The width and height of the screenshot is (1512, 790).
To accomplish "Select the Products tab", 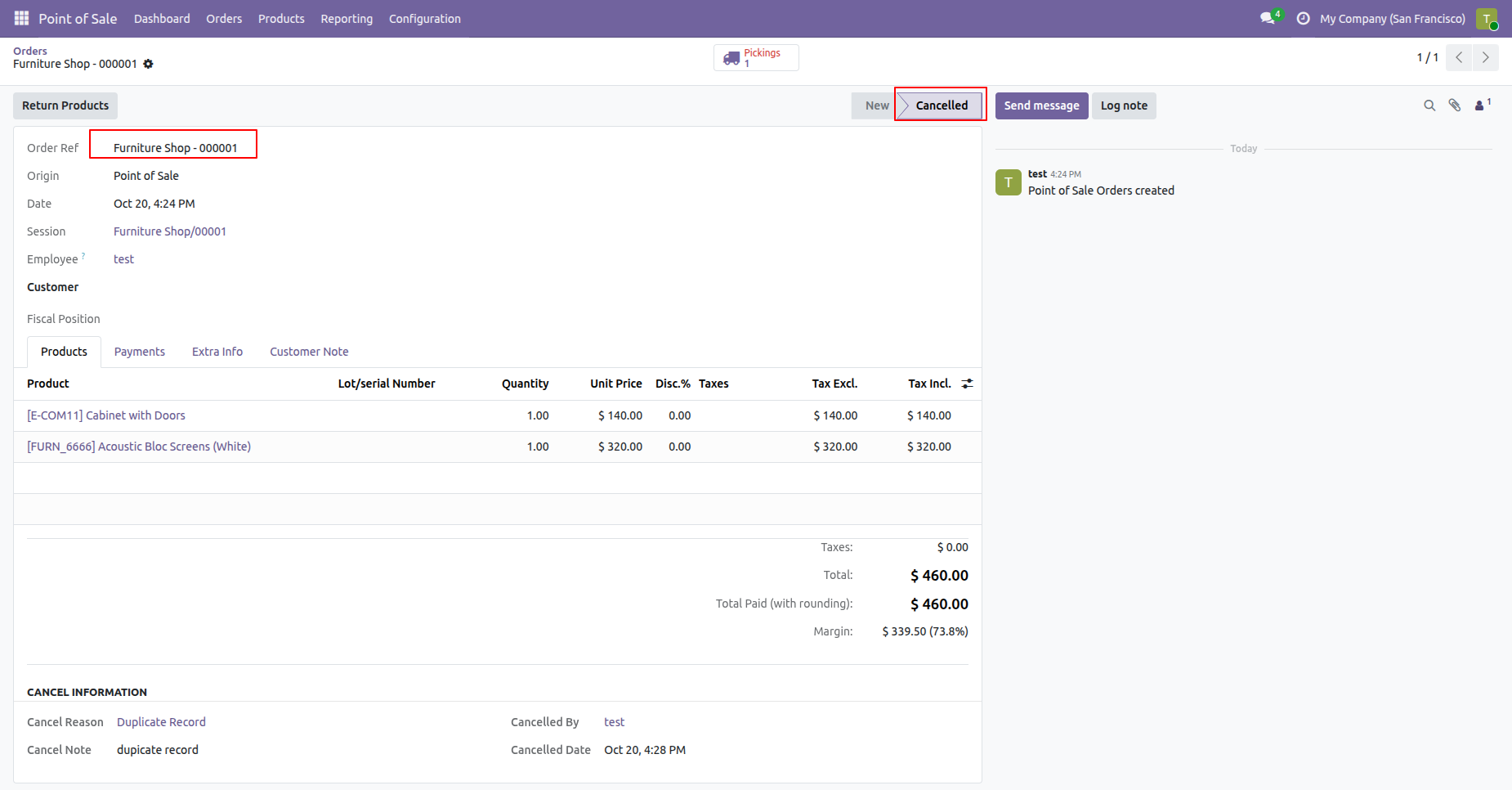I will [x=64, y=352].
